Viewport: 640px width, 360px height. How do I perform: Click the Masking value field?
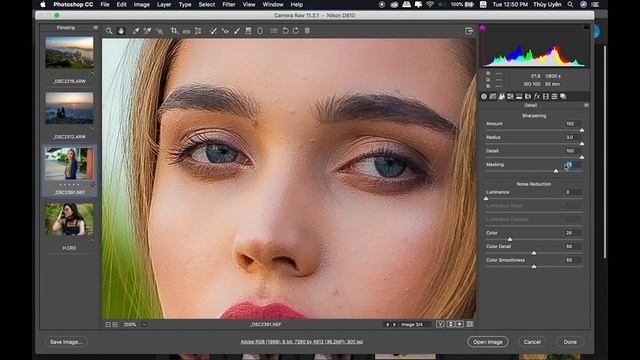573,164
